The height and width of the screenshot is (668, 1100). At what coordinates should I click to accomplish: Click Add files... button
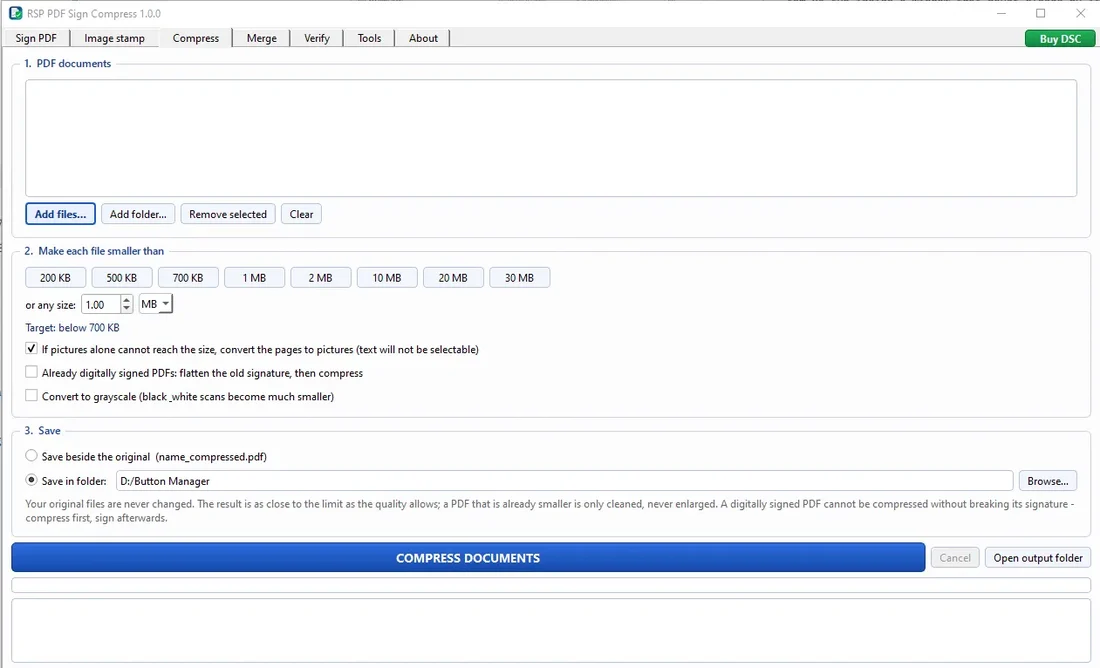coord(60,214)
